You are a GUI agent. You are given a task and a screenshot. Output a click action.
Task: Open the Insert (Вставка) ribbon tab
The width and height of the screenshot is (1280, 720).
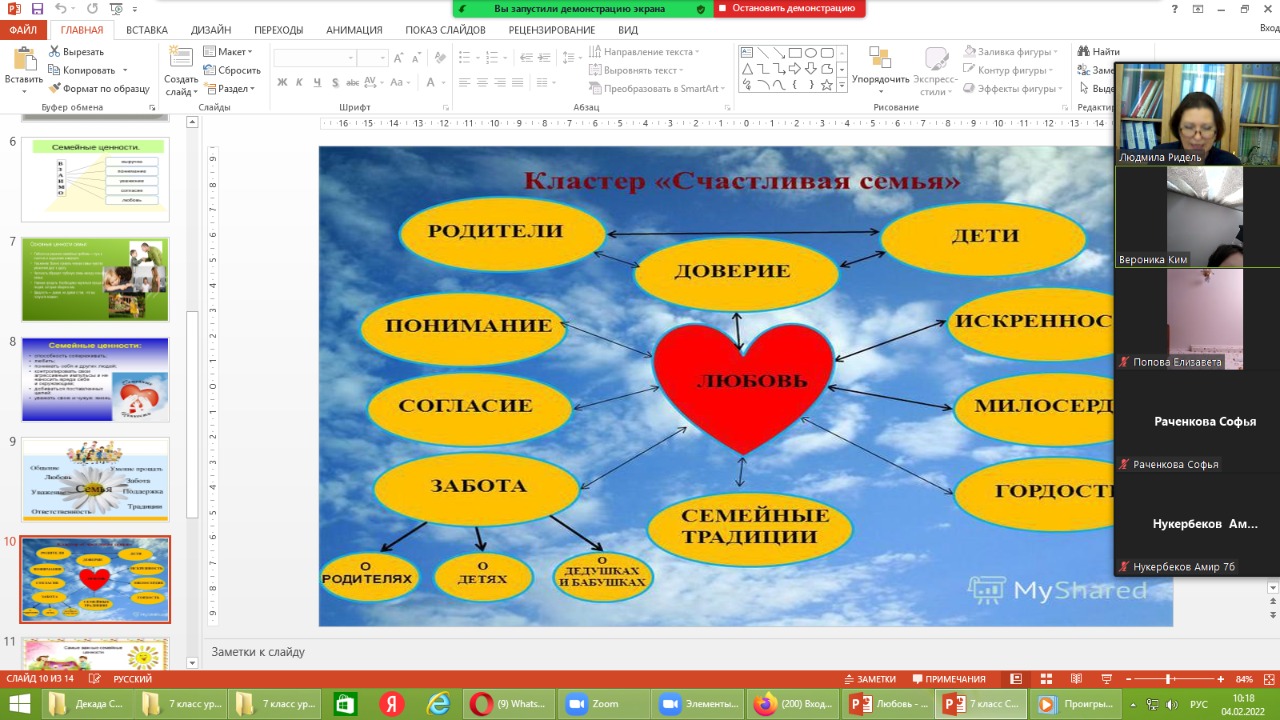pos(147,30)
